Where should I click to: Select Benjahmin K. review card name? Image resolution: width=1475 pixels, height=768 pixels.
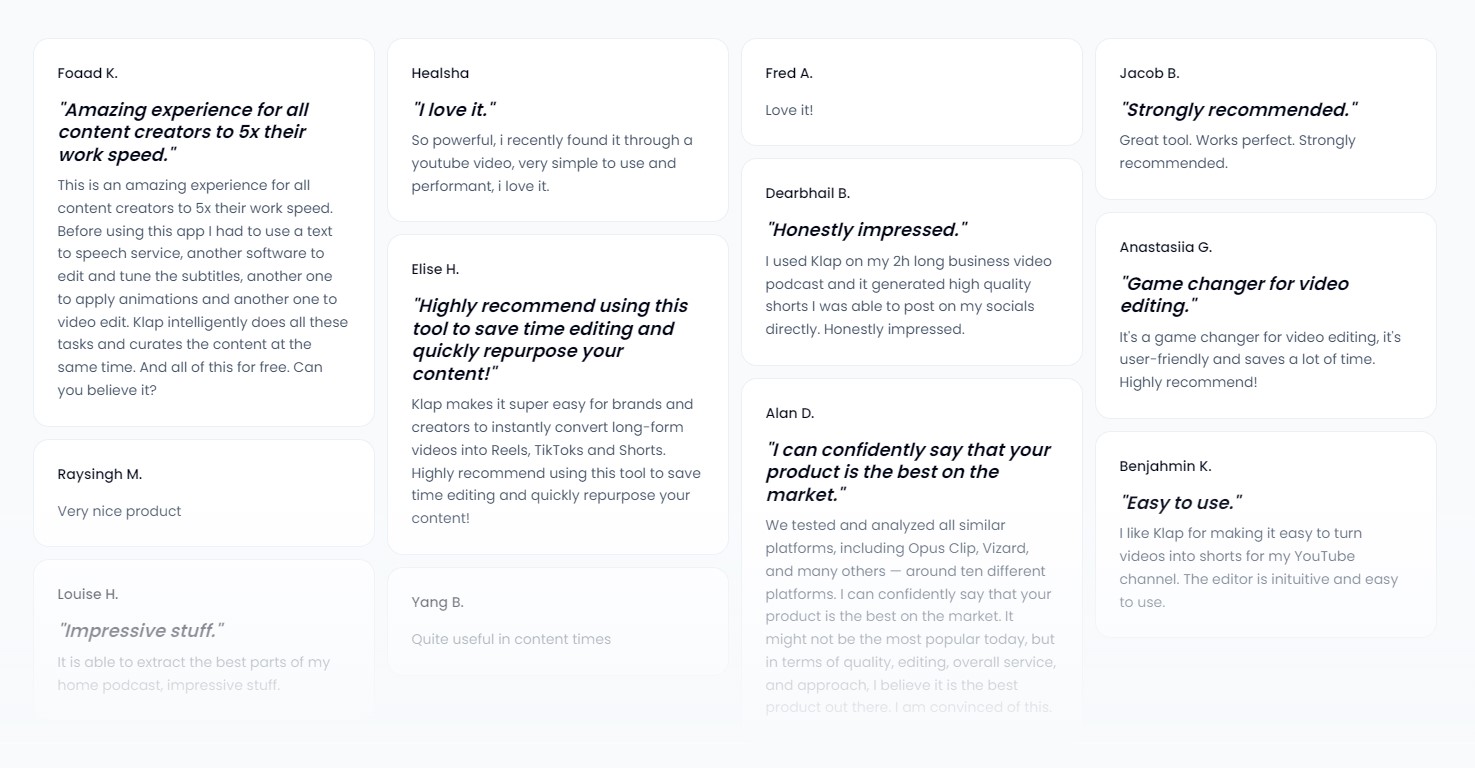1165,466
